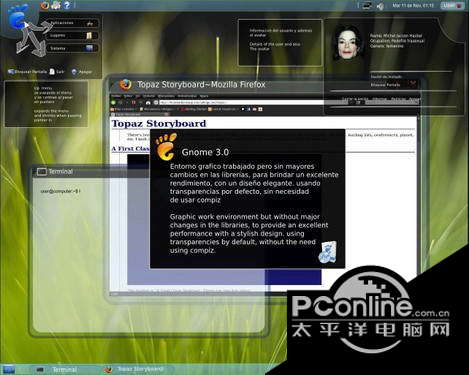
Task: Click the user avatar photo
Action: pyautogui.click(x=349, y=42)
